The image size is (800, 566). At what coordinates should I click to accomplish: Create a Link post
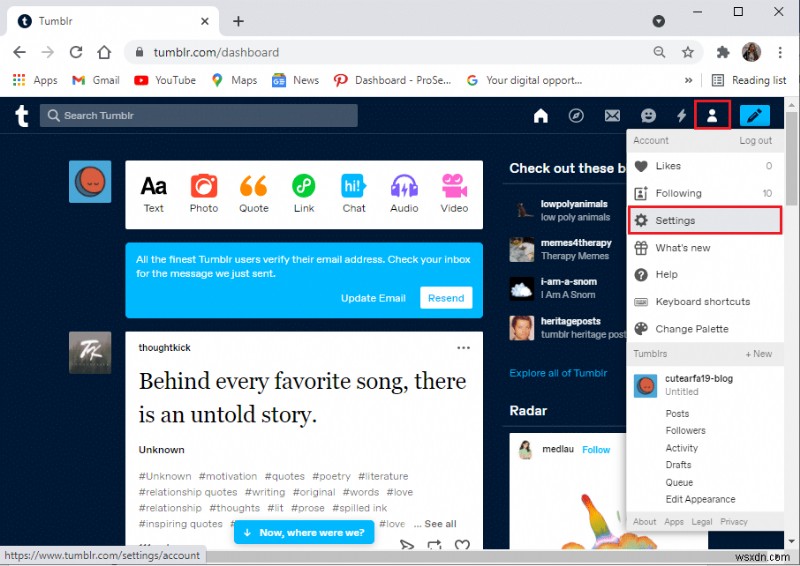(x=304, y=194)
